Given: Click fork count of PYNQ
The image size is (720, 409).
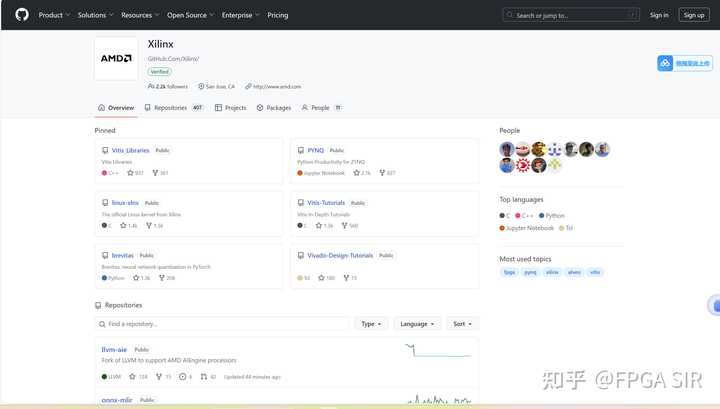Looking at the screenshot, I should point(387,173).
